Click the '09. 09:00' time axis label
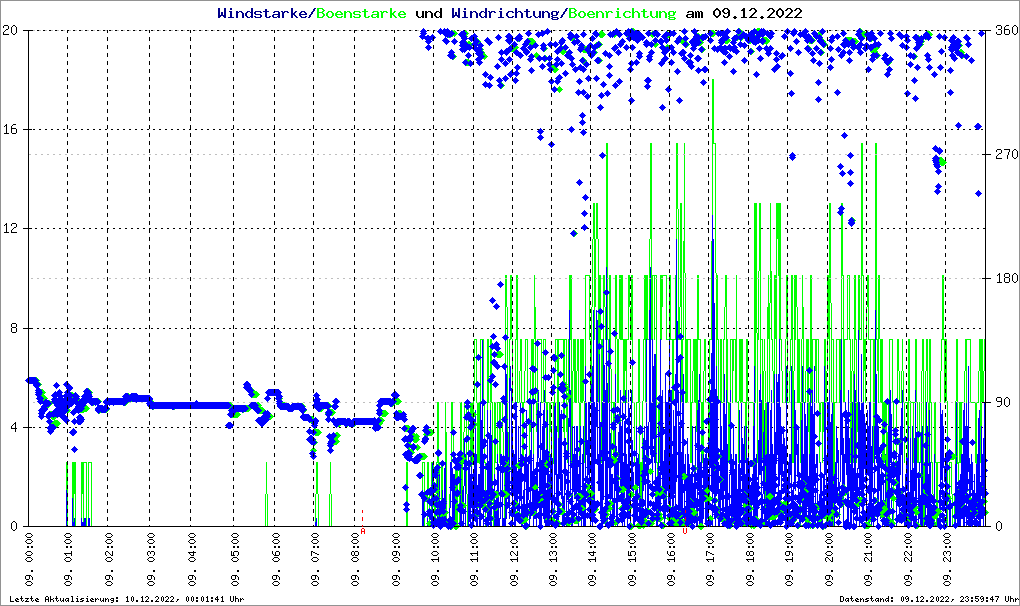 [396, 560]
